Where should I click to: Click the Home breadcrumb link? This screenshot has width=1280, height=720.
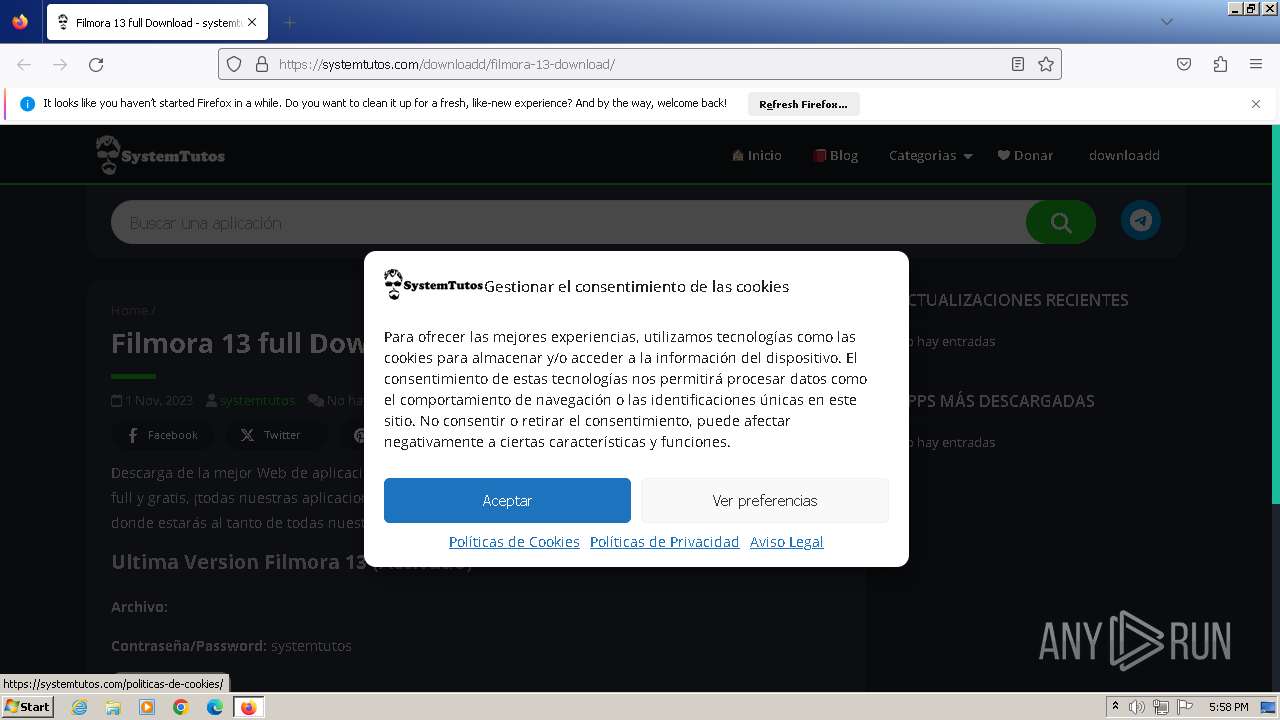coord(129,310)
